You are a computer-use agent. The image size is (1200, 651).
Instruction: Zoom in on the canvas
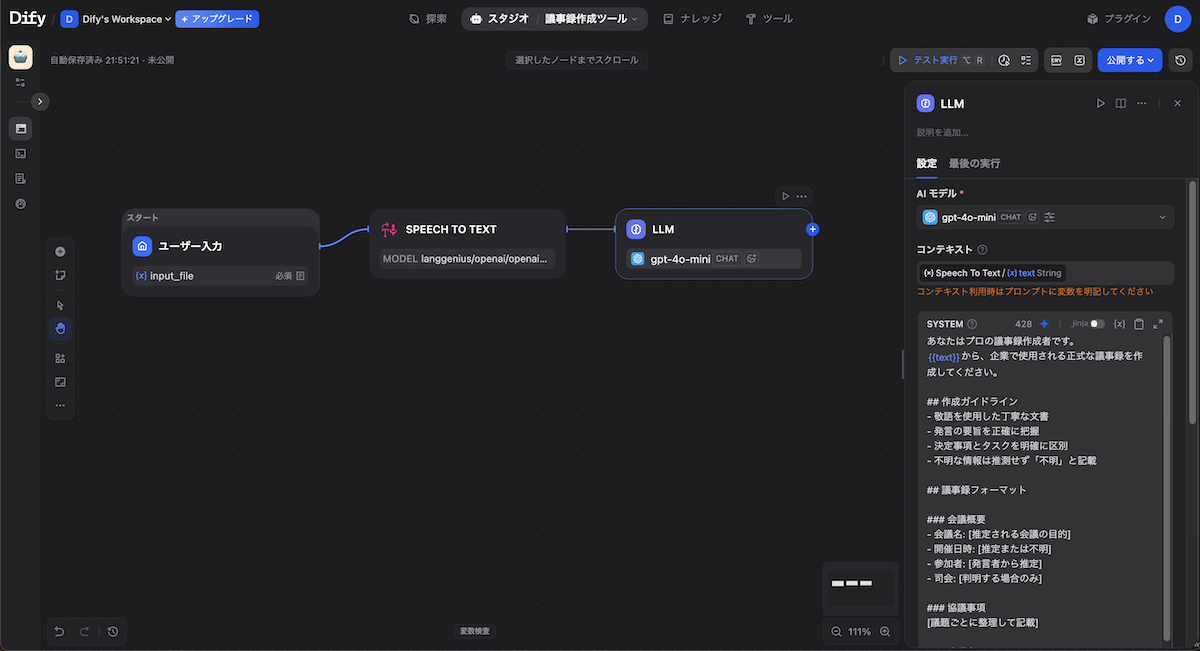coord(887,632)
